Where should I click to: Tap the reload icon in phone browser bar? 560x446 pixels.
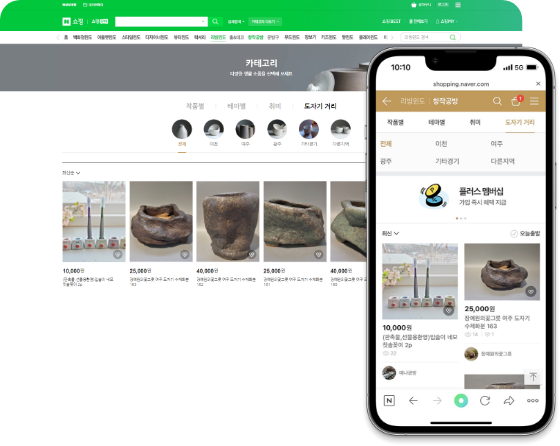point(485,401)
